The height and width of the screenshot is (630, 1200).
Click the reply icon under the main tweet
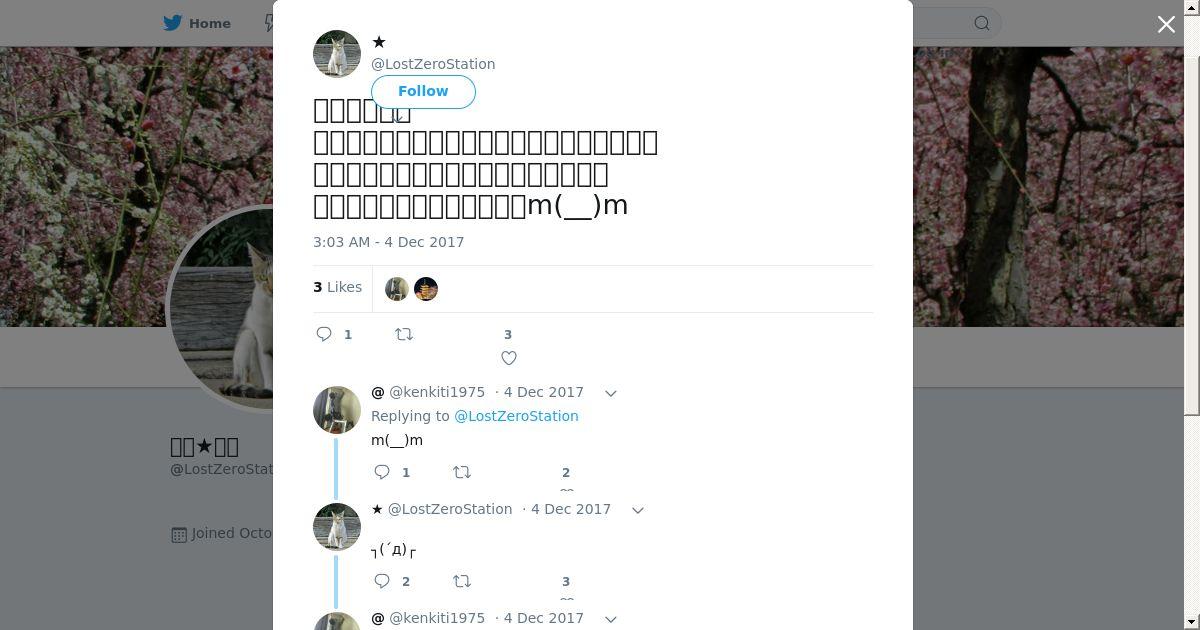pos(324,334)
